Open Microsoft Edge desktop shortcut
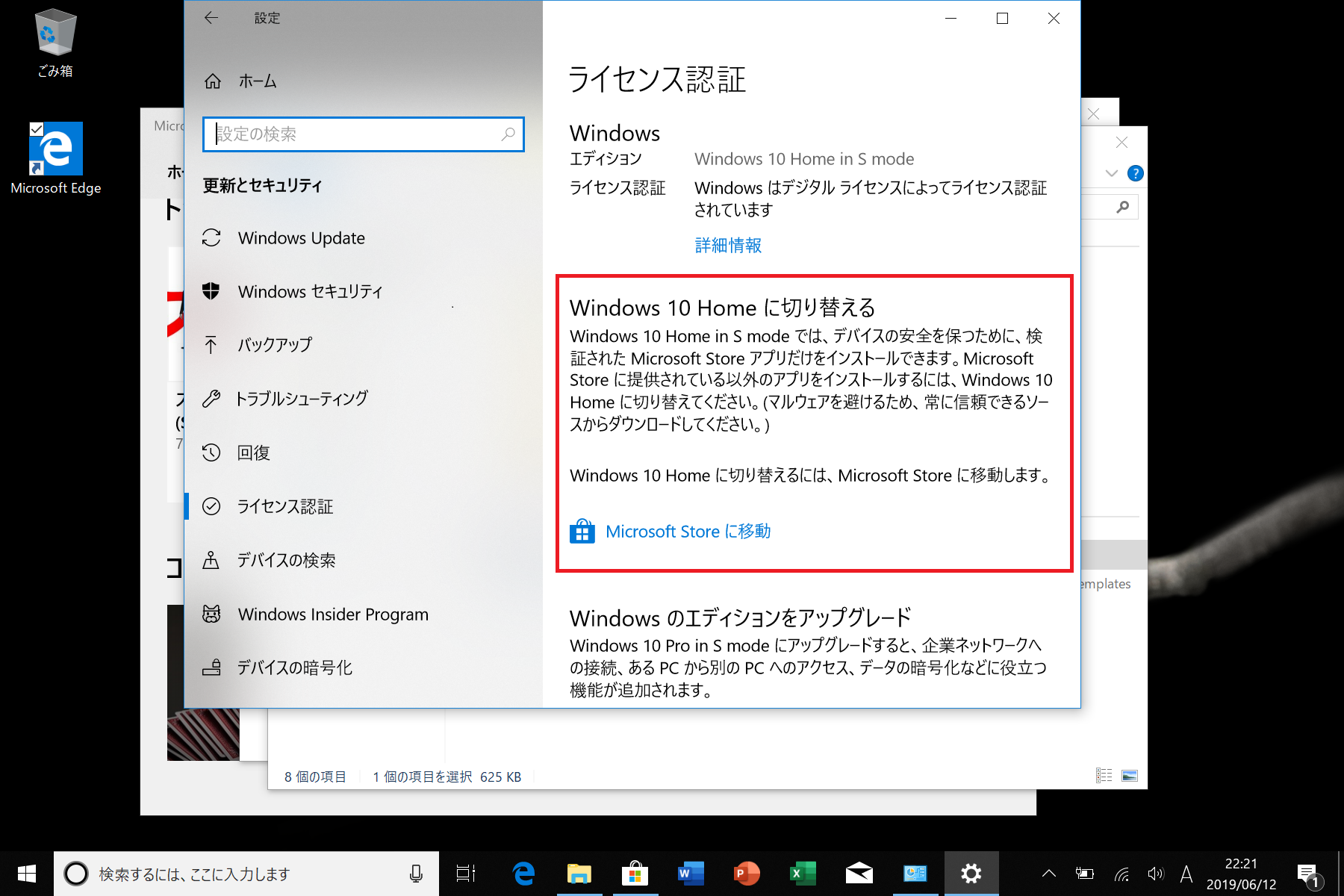The width and height of the screenshot is (1344, 896). (x=56, y=158)
